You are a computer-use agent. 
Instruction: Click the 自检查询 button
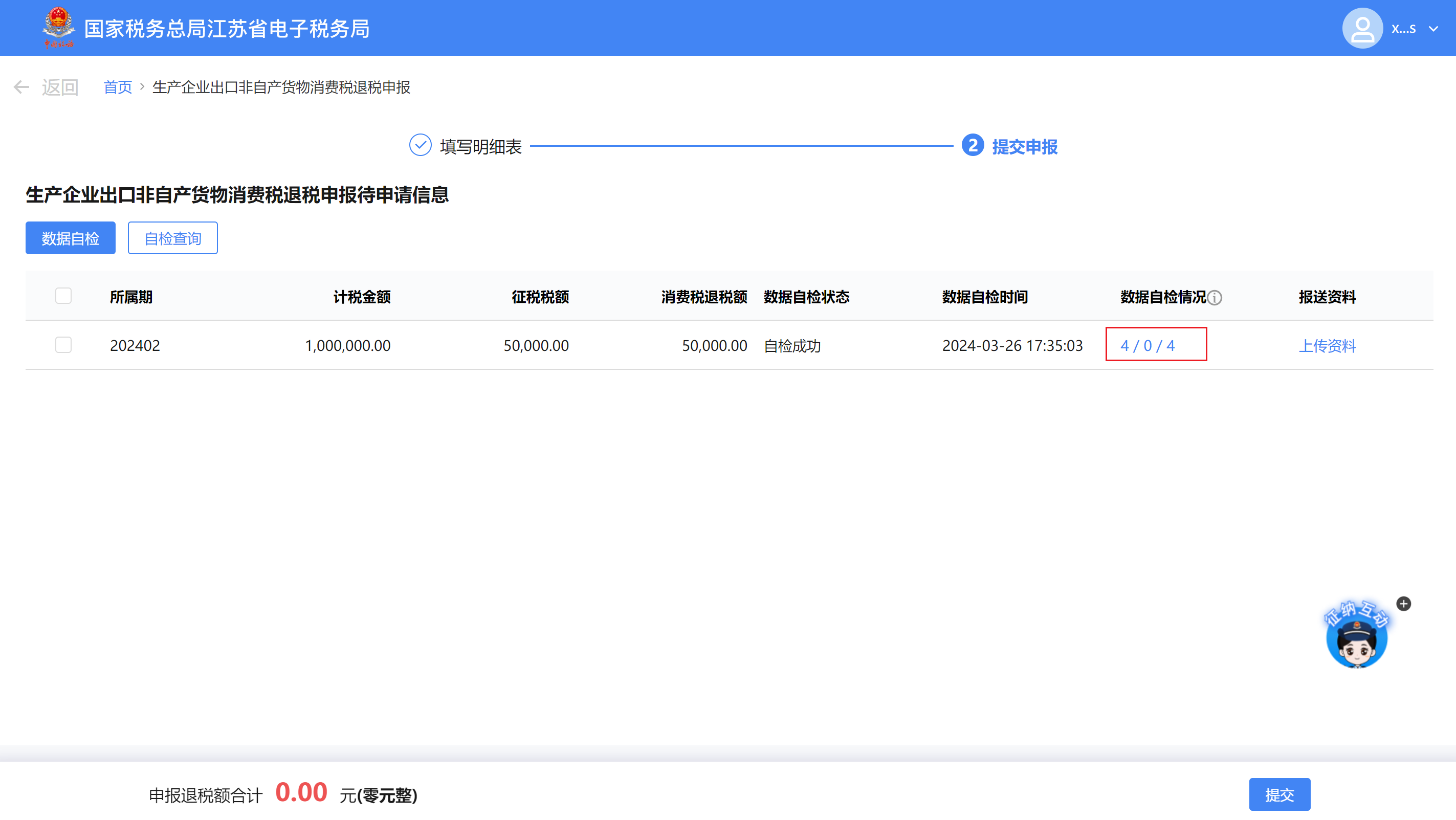pos(172,238)
